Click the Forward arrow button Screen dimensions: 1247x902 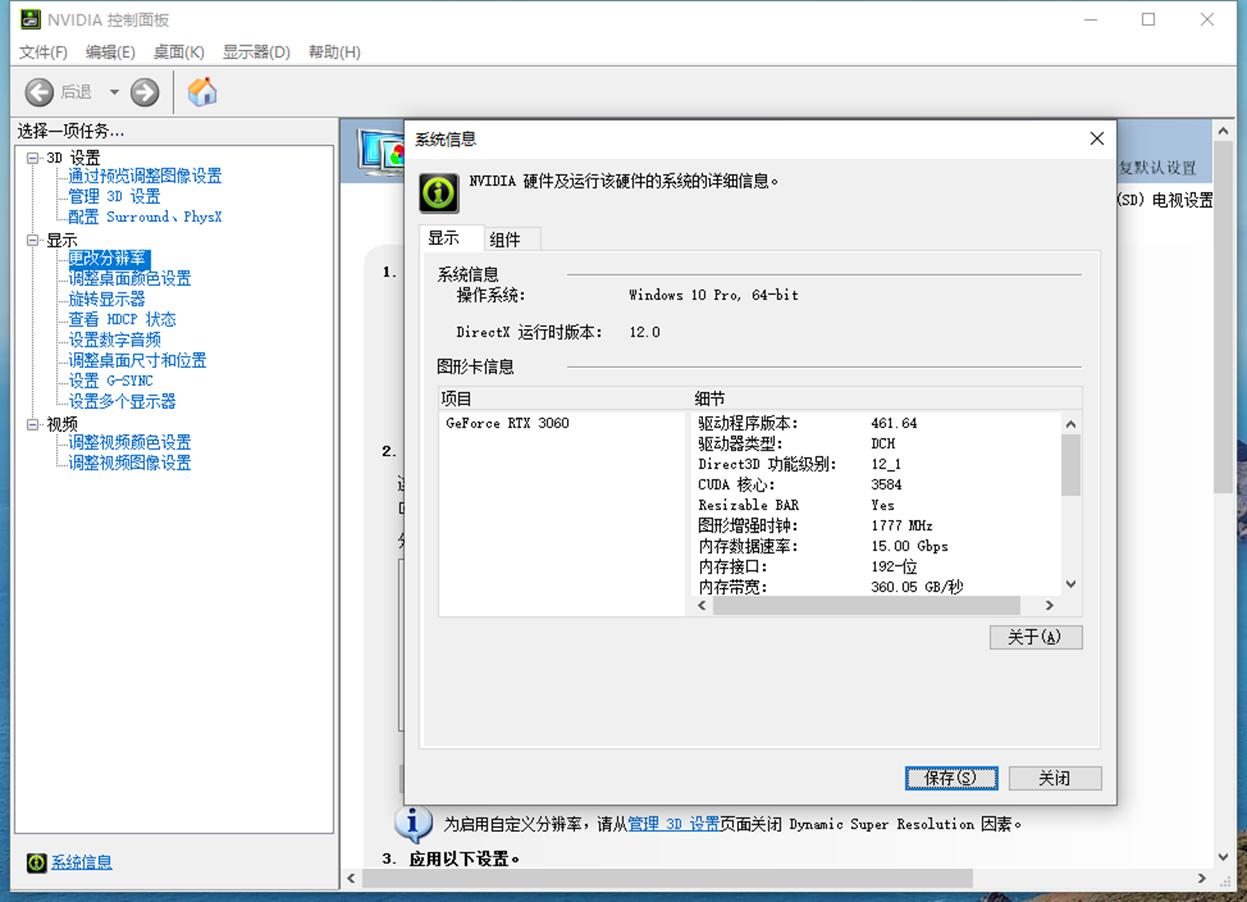click(145, 92)
